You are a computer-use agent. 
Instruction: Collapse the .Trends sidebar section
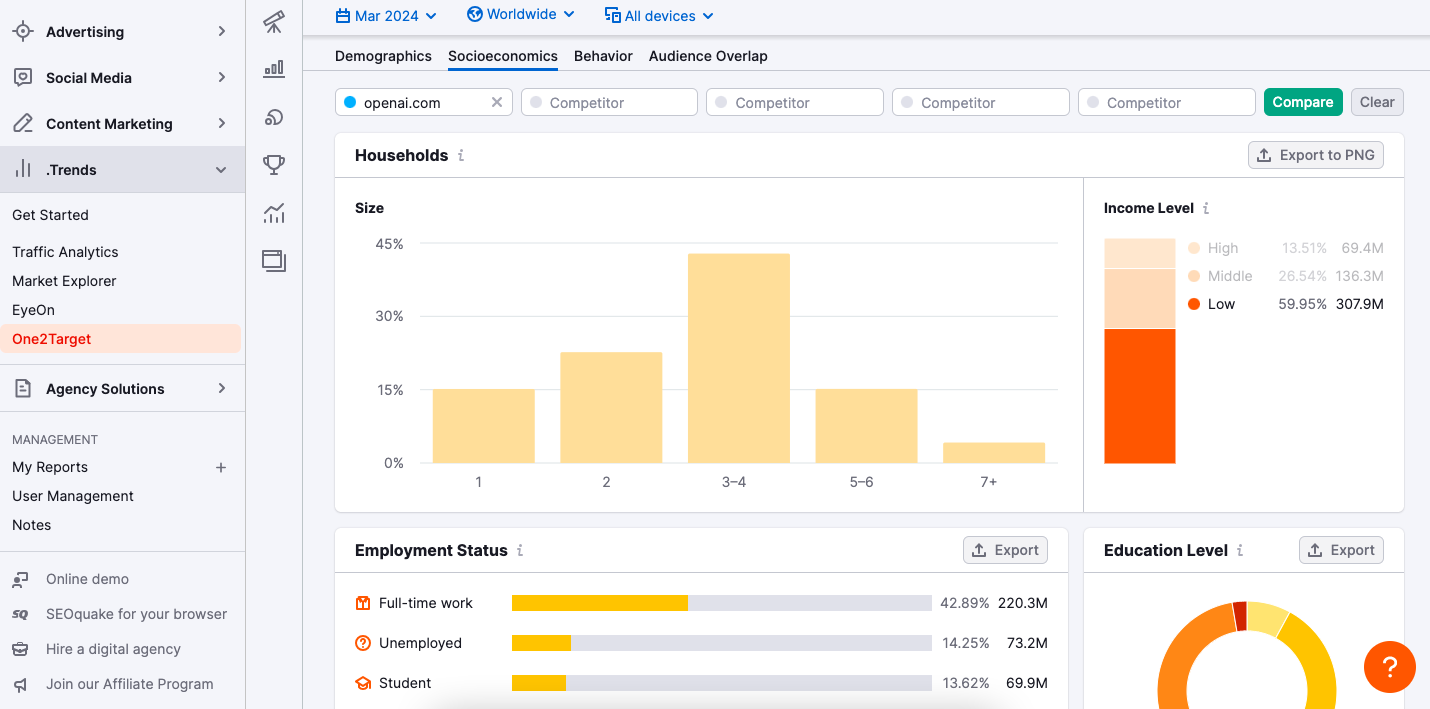click(x=221, y=170)
